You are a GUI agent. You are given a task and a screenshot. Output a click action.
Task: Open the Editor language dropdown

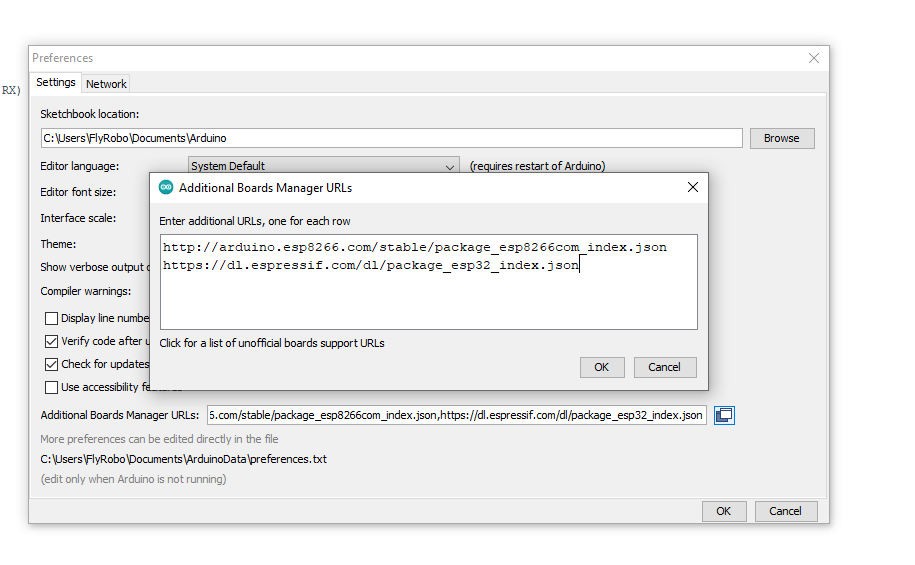tap(323, 166)
